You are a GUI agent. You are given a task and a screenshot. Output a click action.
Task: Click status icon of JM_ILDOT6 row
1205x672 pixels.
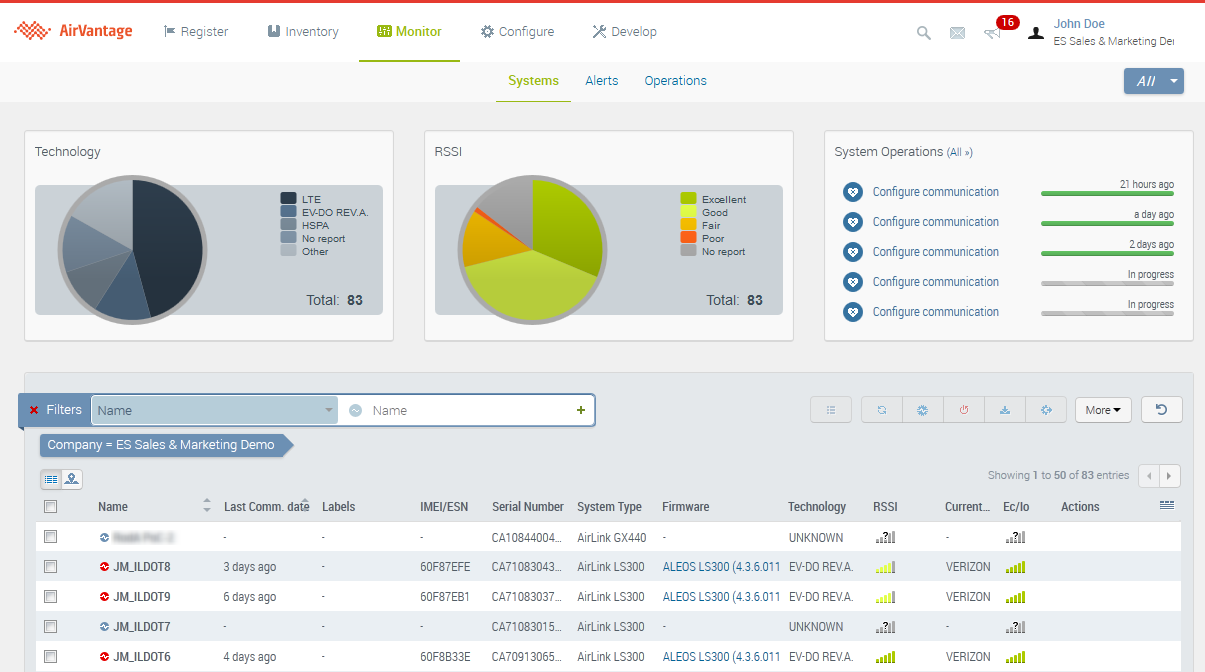pyautogui.click(x=104, y=657)
